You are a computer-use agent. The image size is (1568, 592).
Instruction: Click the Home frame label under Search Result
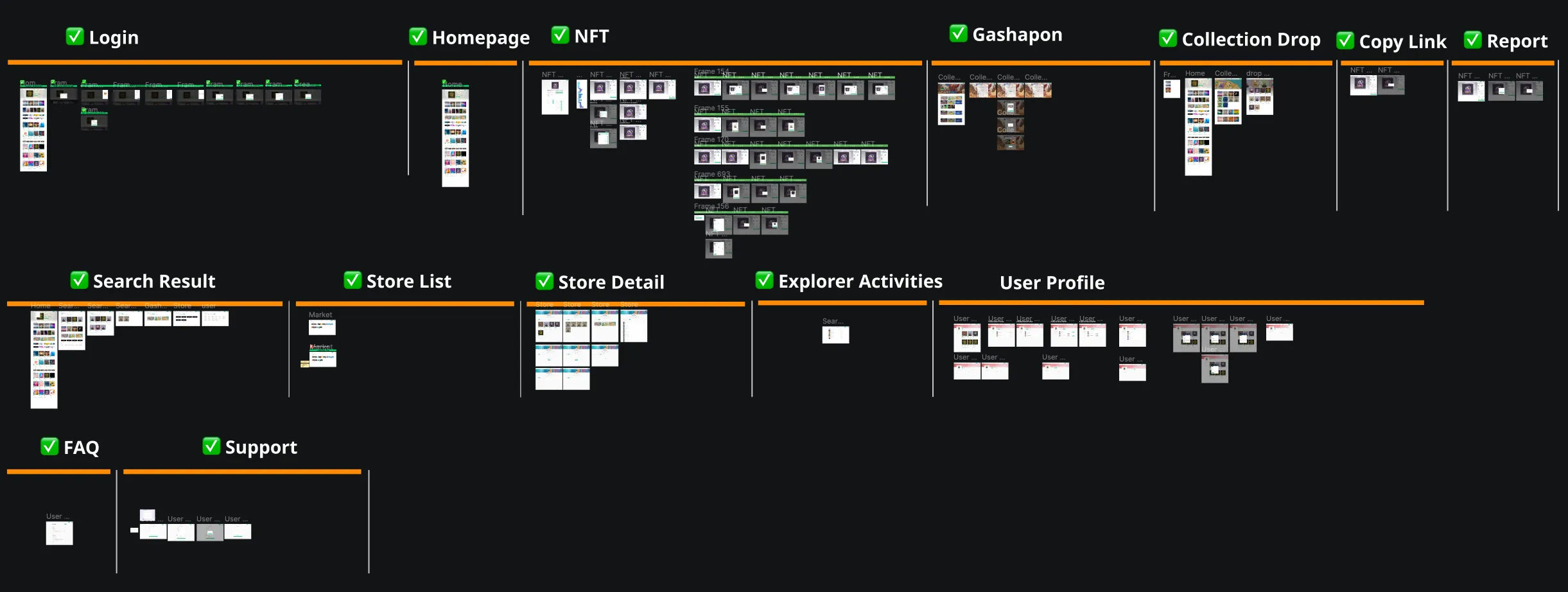(40, 306)
